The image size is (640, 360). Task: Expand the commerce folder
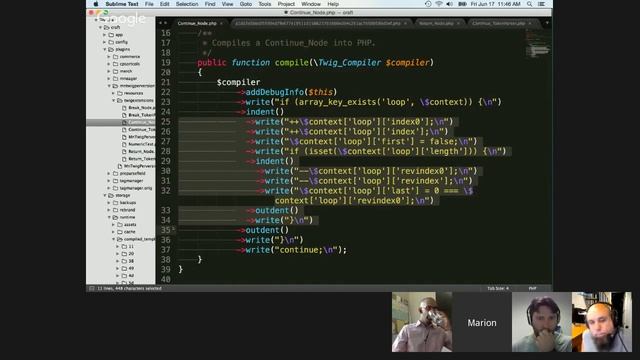click(x=109, y=57)
